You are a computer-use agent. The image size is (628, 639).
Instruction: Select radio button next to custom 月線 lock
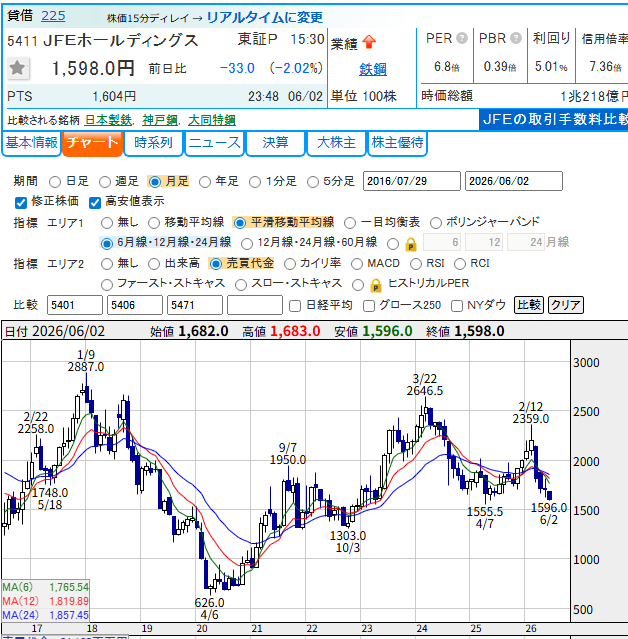(x=393, y=244)
